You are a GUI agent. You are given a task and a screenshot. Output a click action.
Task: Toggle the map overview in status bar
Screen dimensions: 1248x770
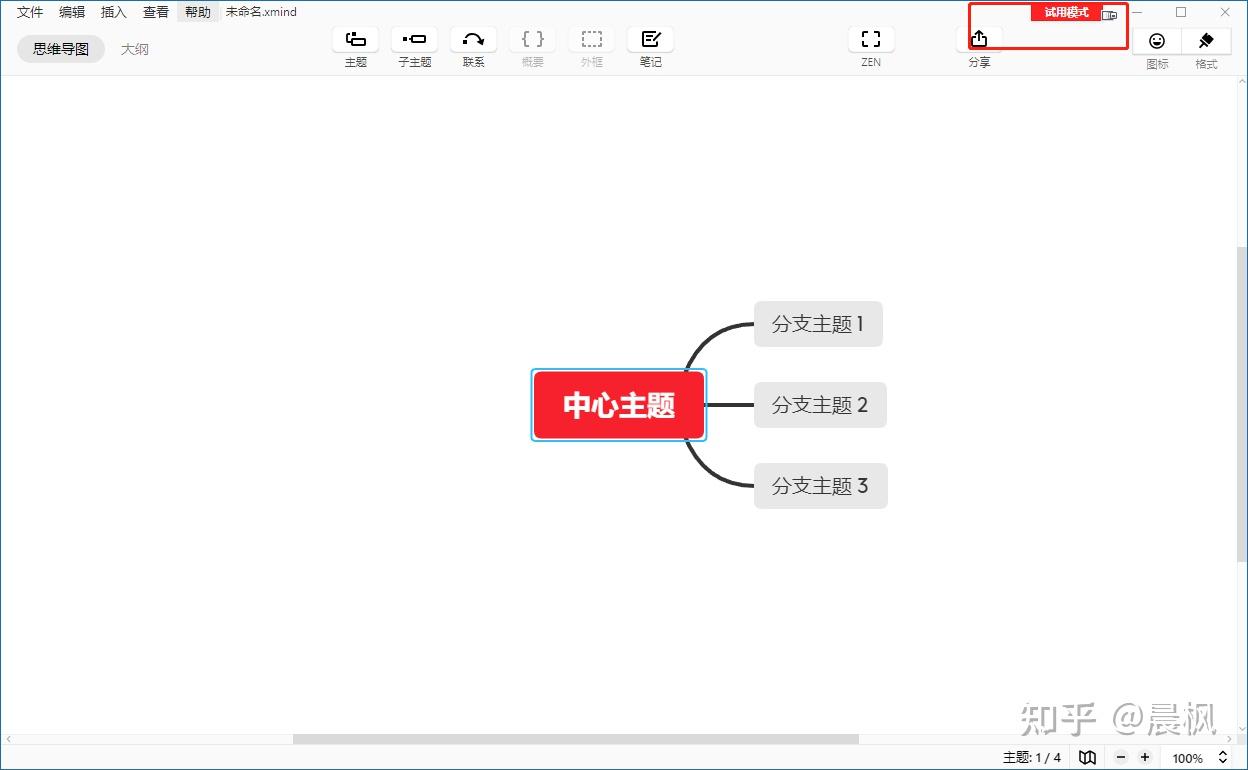click(1087, 758)
